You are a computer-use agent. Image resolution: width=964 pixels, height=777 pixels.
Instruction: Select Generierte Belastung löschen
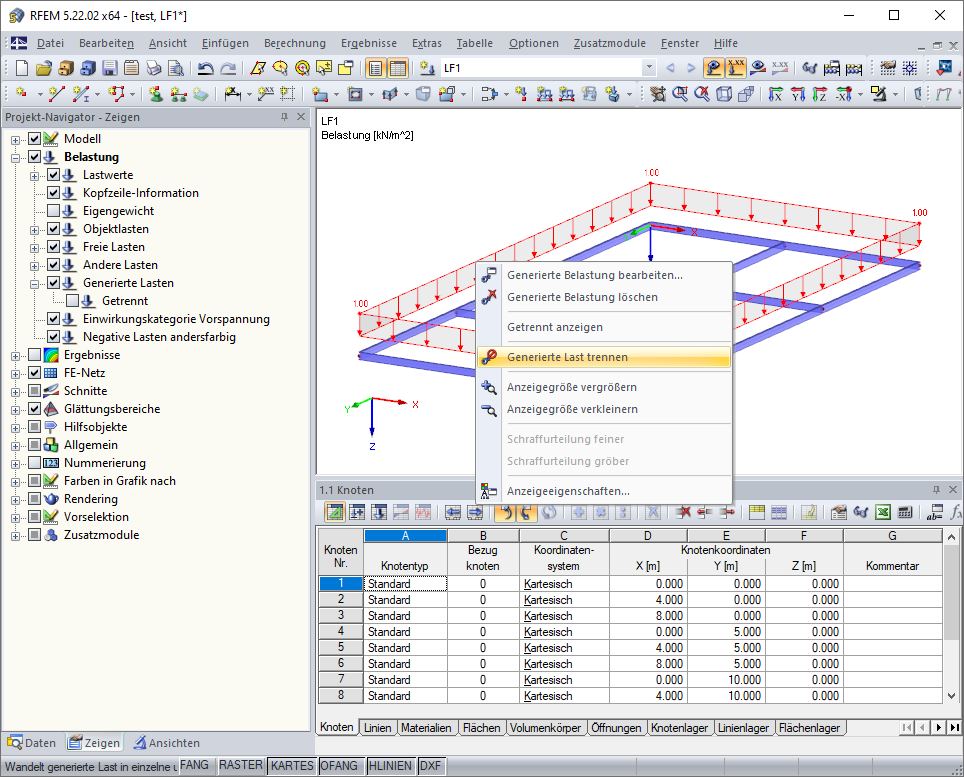click(604, 298)
